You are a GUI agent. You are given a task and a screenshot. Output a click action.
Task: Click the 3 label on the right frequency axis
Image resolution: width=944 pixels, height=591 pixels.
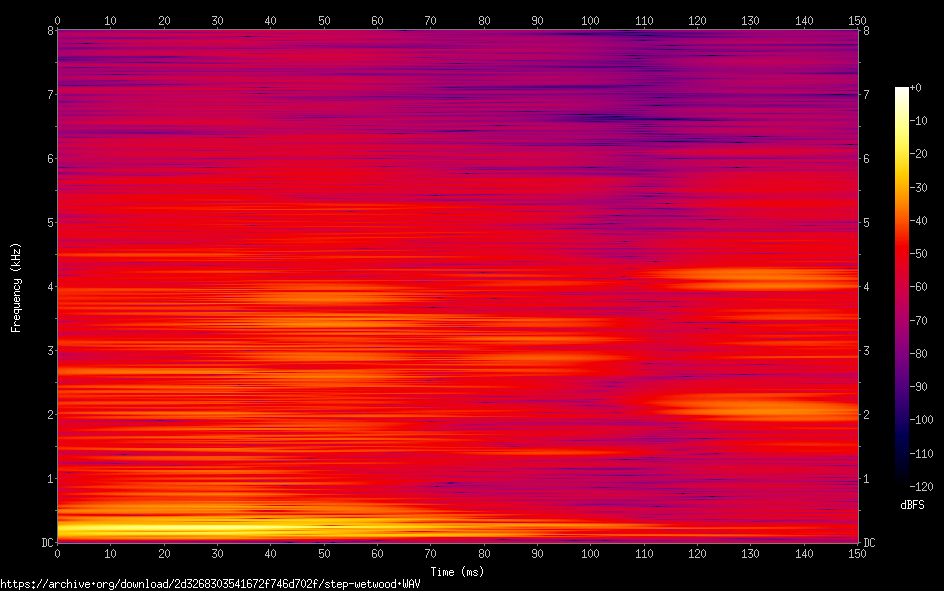click(866, 351)
